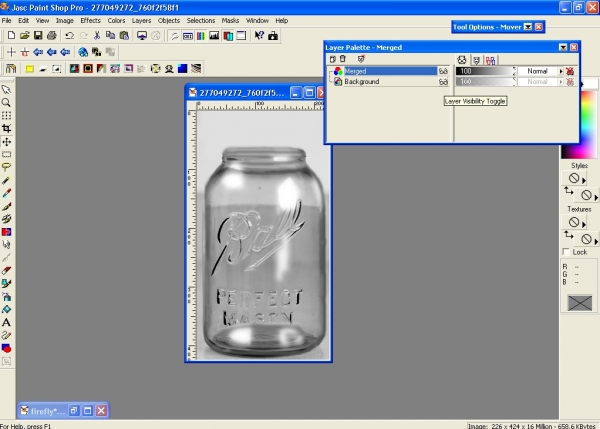Open blend mode dropdown for Merged layer
This screenshot has height=429, width=600.
pyautogui.click(x=561, y=71)
